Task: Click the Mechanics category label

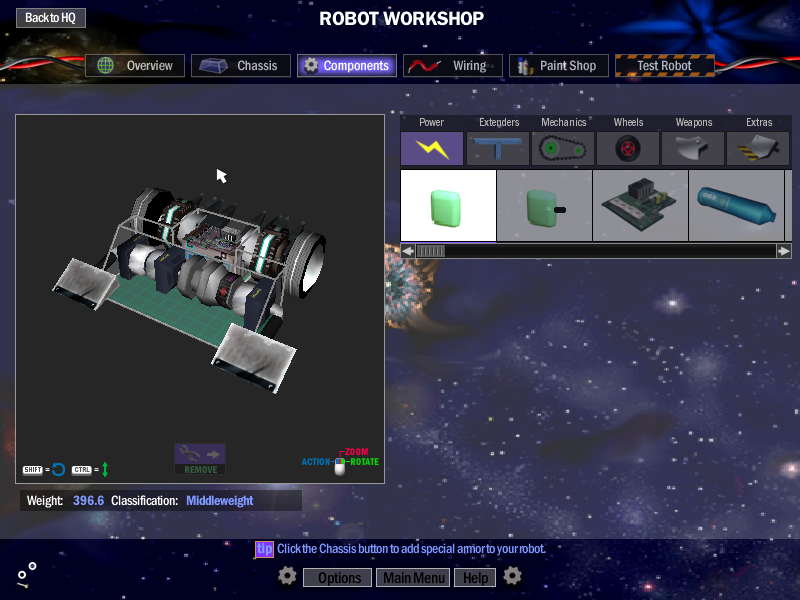Action: click(x=564, y=122)
